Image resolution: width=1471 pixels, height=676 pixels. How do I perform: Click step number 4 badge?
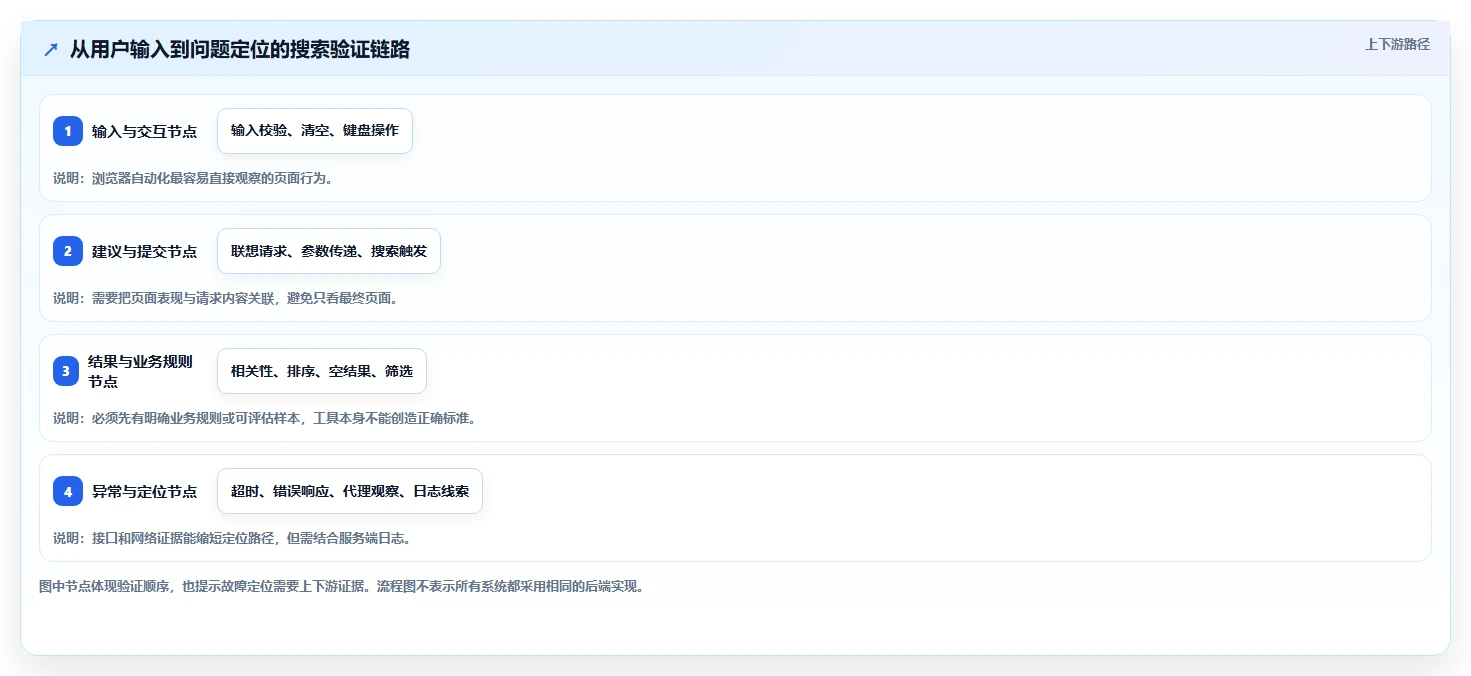coord(68,491)
